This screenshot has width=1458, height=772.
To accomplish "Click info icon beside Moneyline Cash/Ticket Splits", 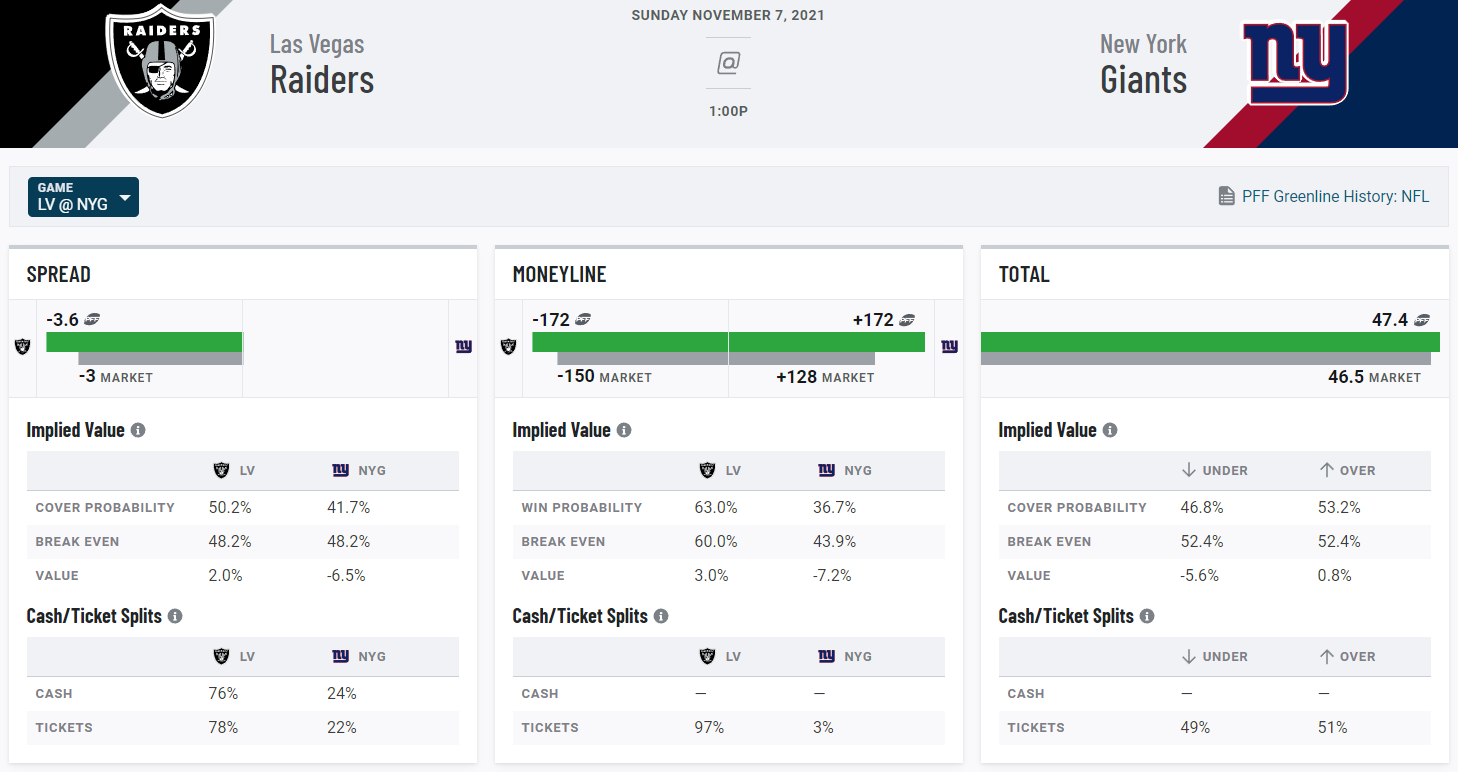I will pos(661,616).
